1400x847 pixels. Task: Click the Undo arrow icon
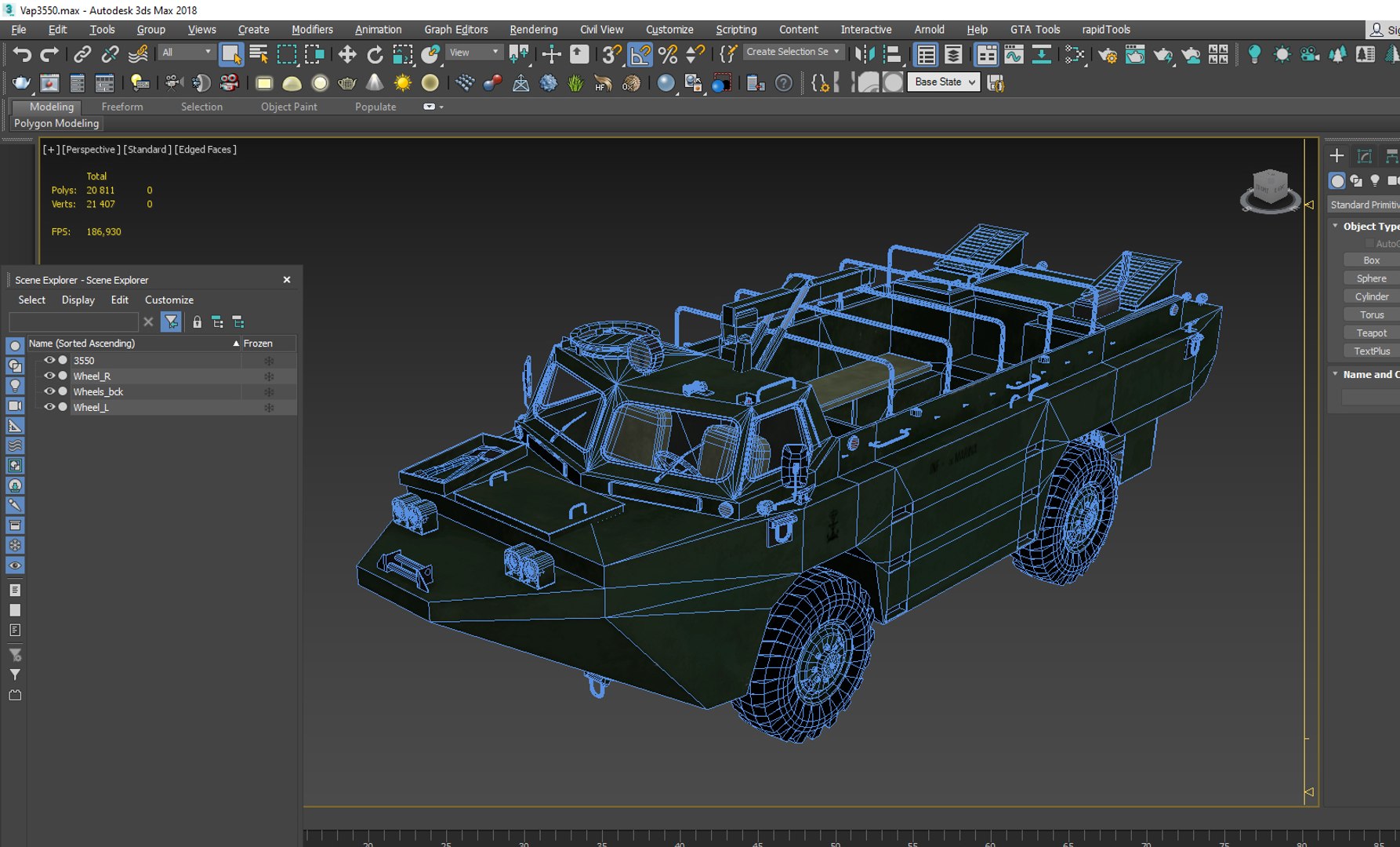(22, 54)
